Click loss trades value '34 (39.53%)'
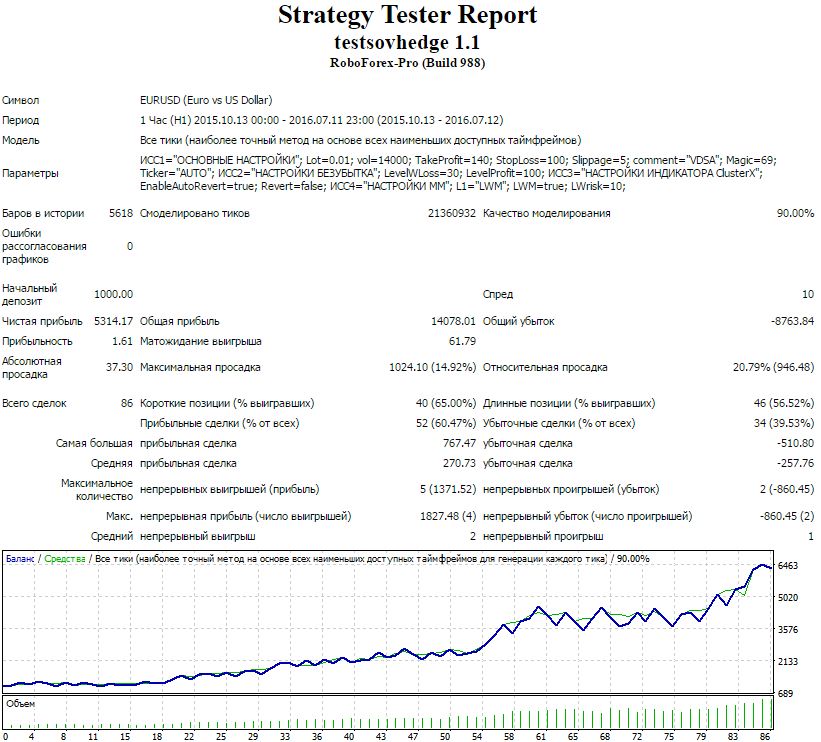 (784, 423)
